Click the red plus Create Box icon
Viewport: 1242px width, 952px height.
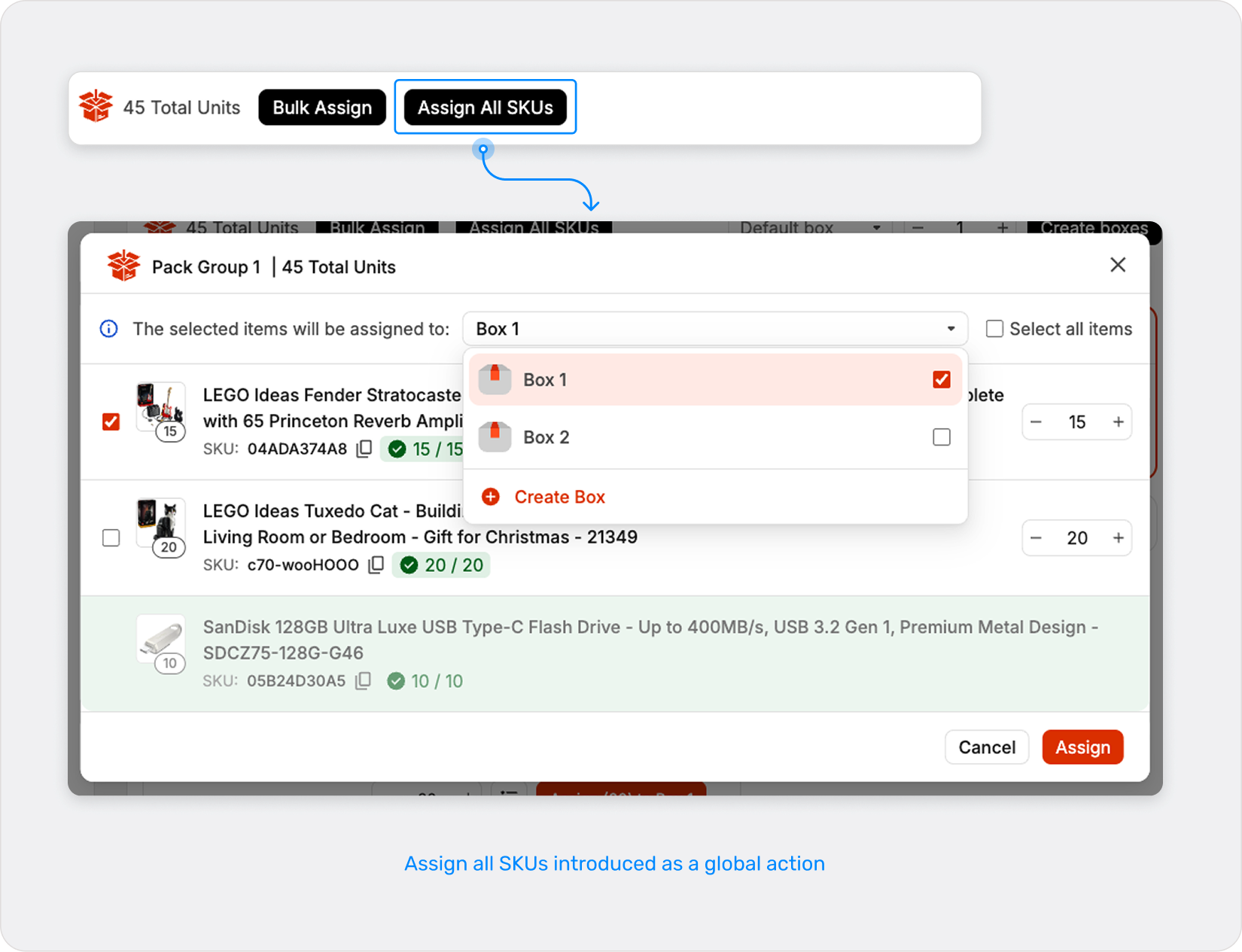pyautogui.click(x=491, y=497)
